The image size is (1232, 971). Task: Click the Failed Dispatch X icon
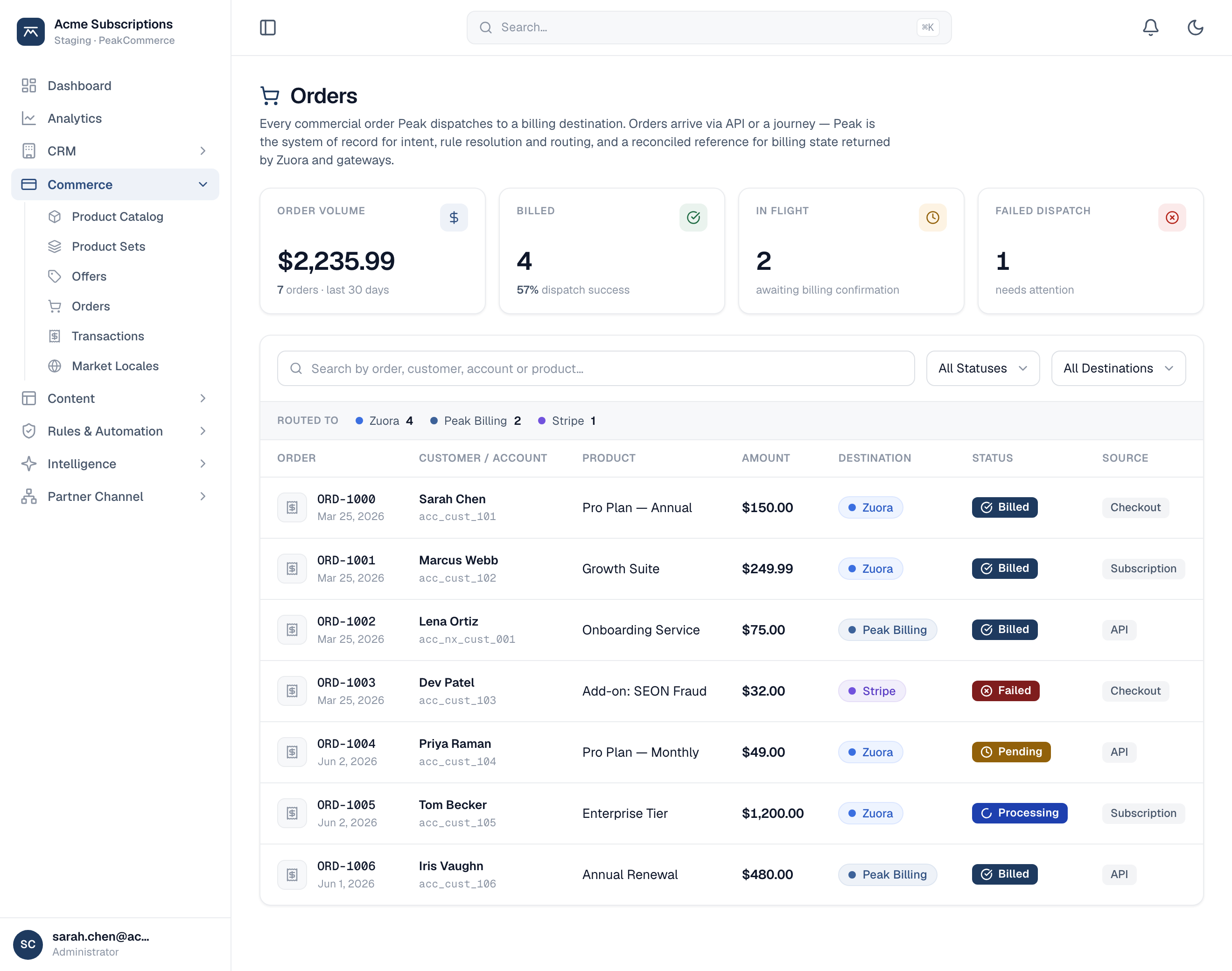(x=1171, y=217)
